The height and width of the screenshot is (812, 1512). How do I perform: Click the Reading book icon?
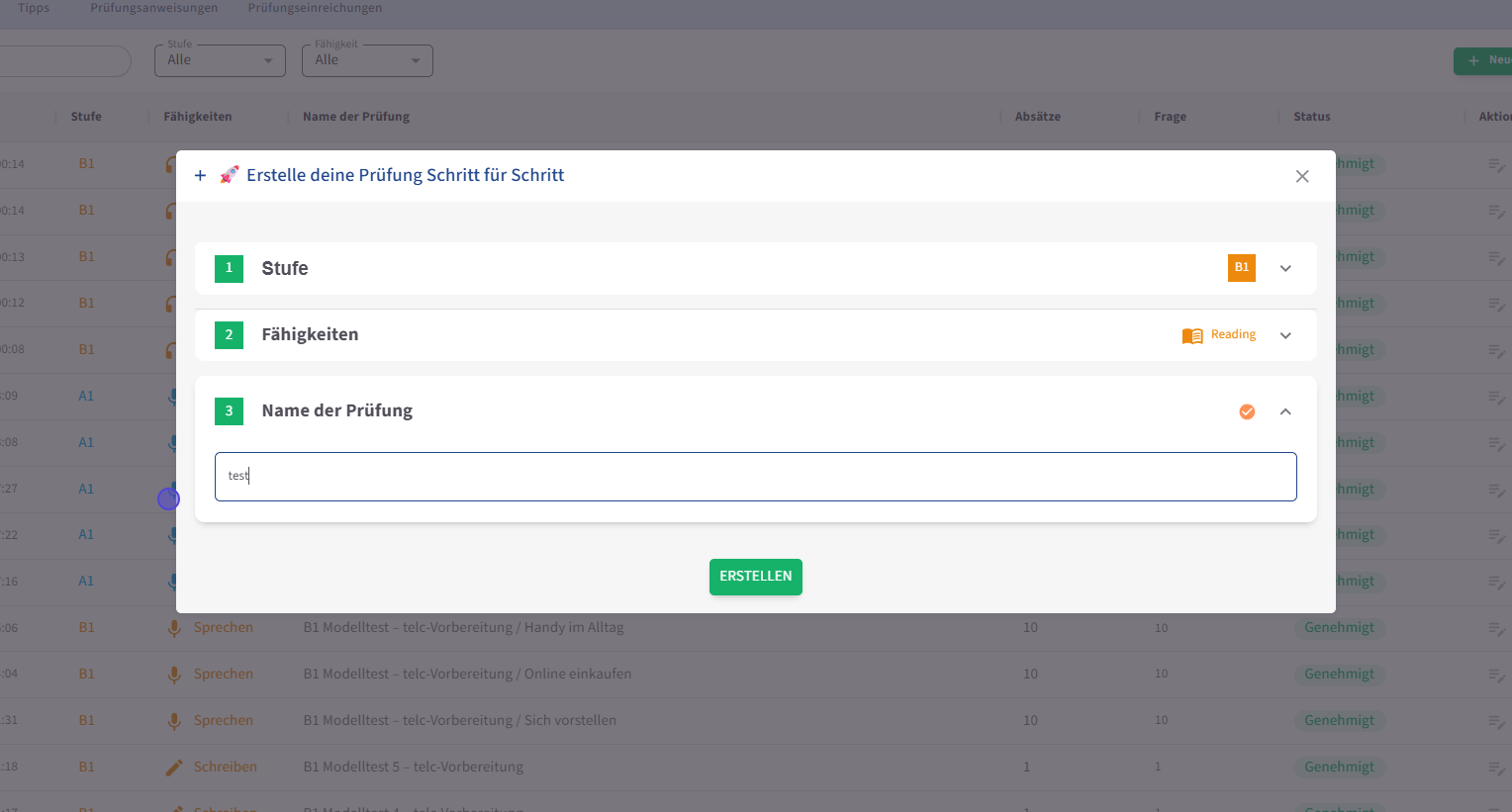tap(1191, 335)
